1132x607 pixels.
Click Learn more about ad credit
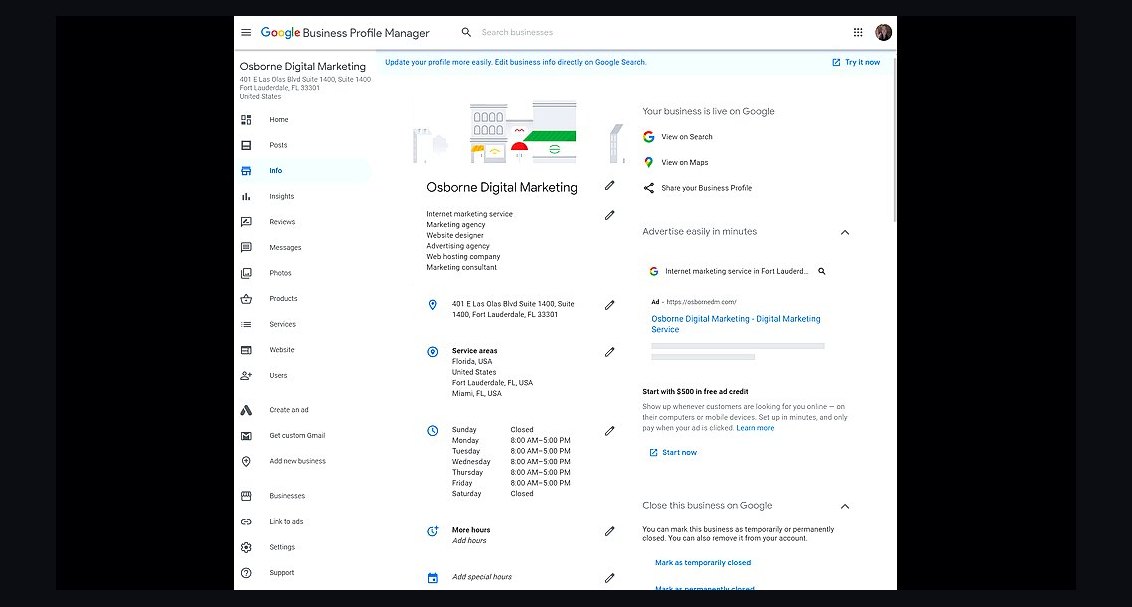click(755, 428)
